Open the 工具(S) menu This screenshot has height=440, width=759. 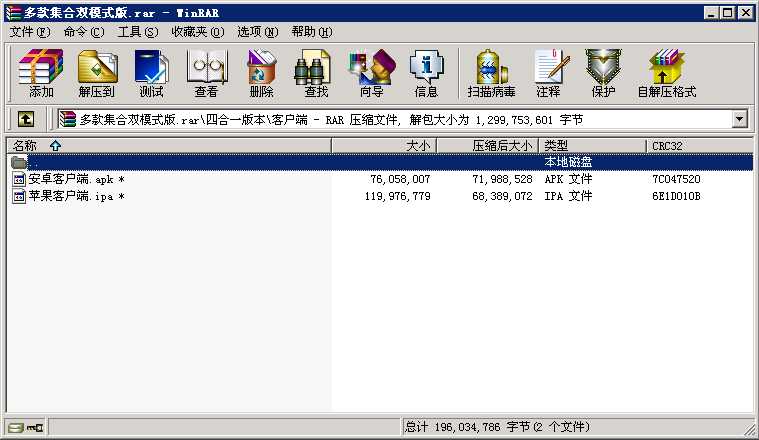click(x=138, y=32)
